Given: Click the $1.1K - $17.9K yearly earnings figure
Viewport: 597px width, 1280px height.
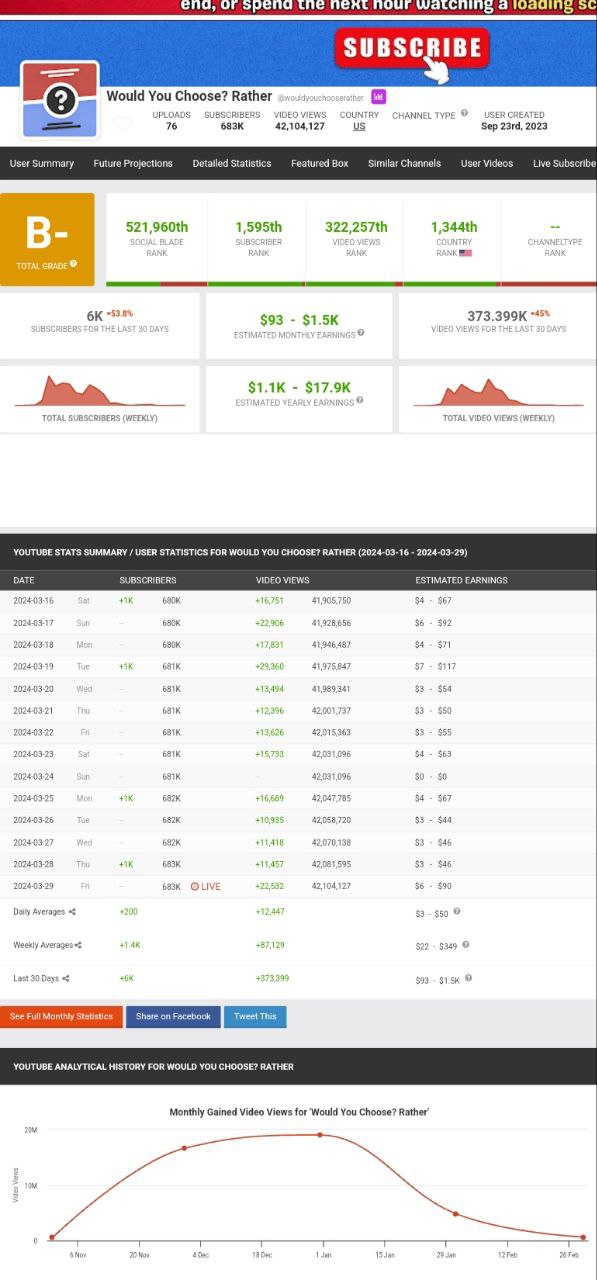Looking at the screenshot, I should 299,387.
